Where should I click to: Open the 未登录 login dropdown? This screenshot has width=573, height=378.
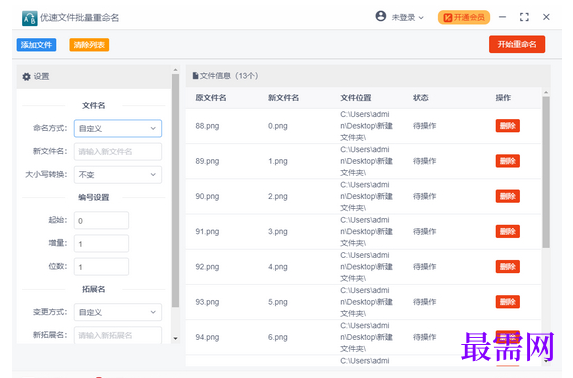point(407,17)
